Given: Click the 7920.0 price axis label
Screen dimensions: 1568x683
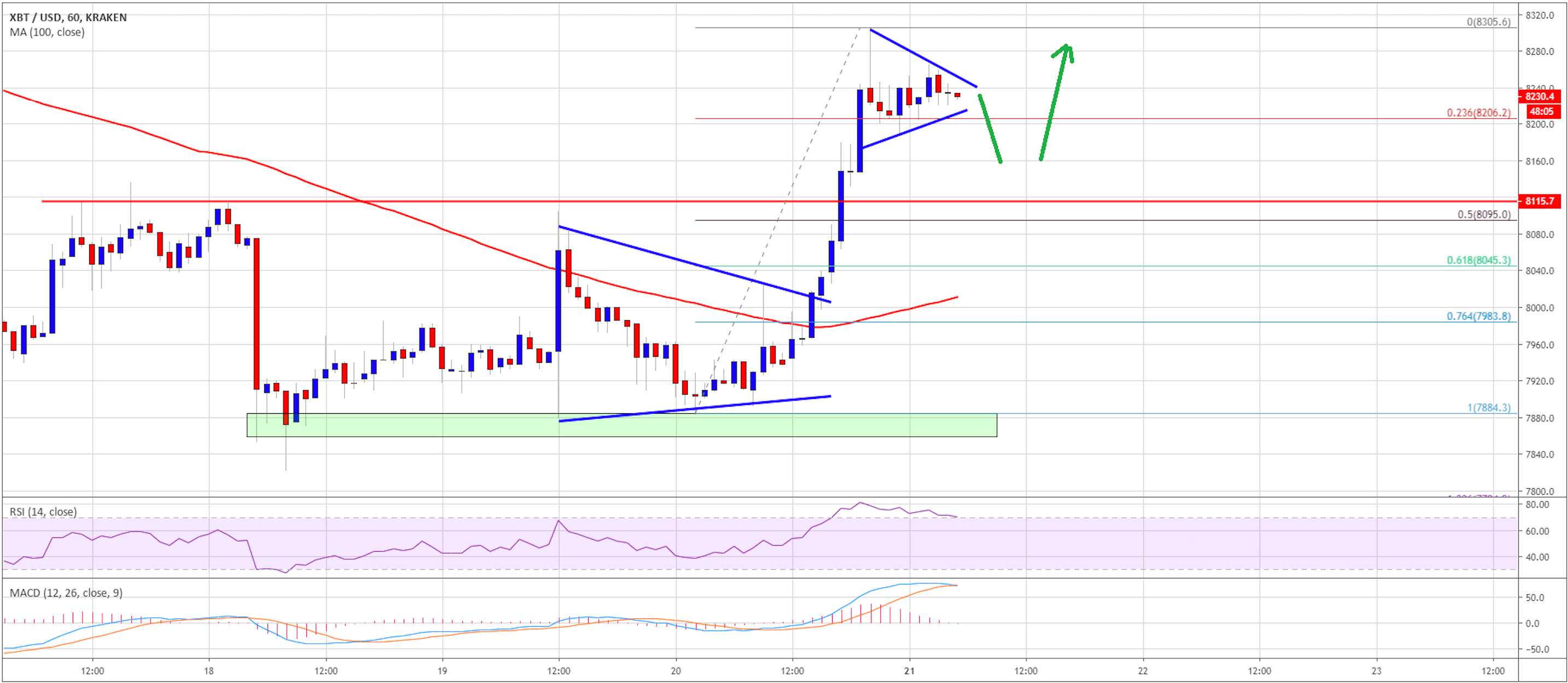Looking at the screenshot, I should point(1540,381).
